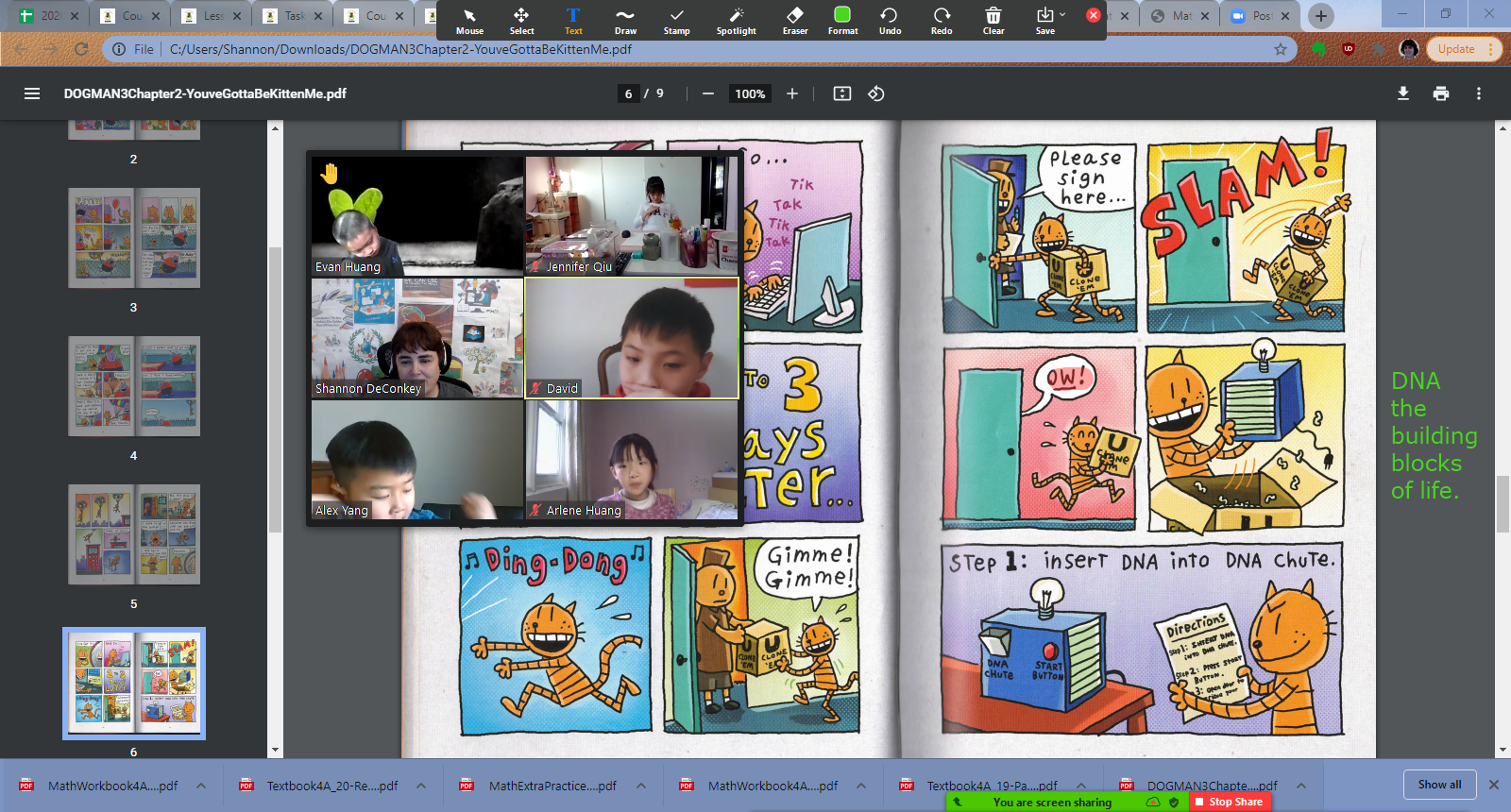Click Stop Share in Zoom
Viewport: 1511px width, 812px height.
click(x=1230, y=802)
